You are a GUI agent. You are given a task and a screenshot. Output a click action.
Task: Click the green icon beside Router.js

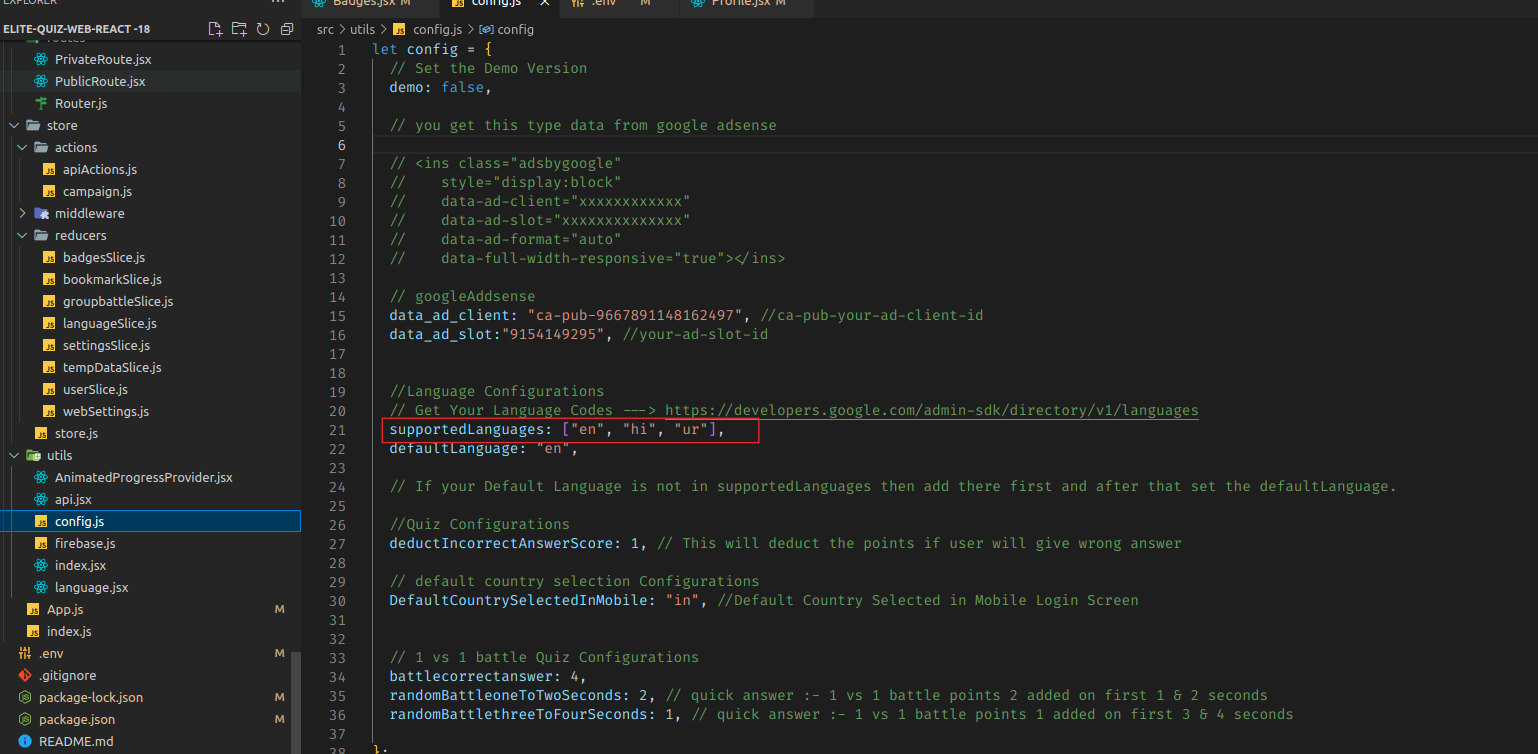pos(41,103)
